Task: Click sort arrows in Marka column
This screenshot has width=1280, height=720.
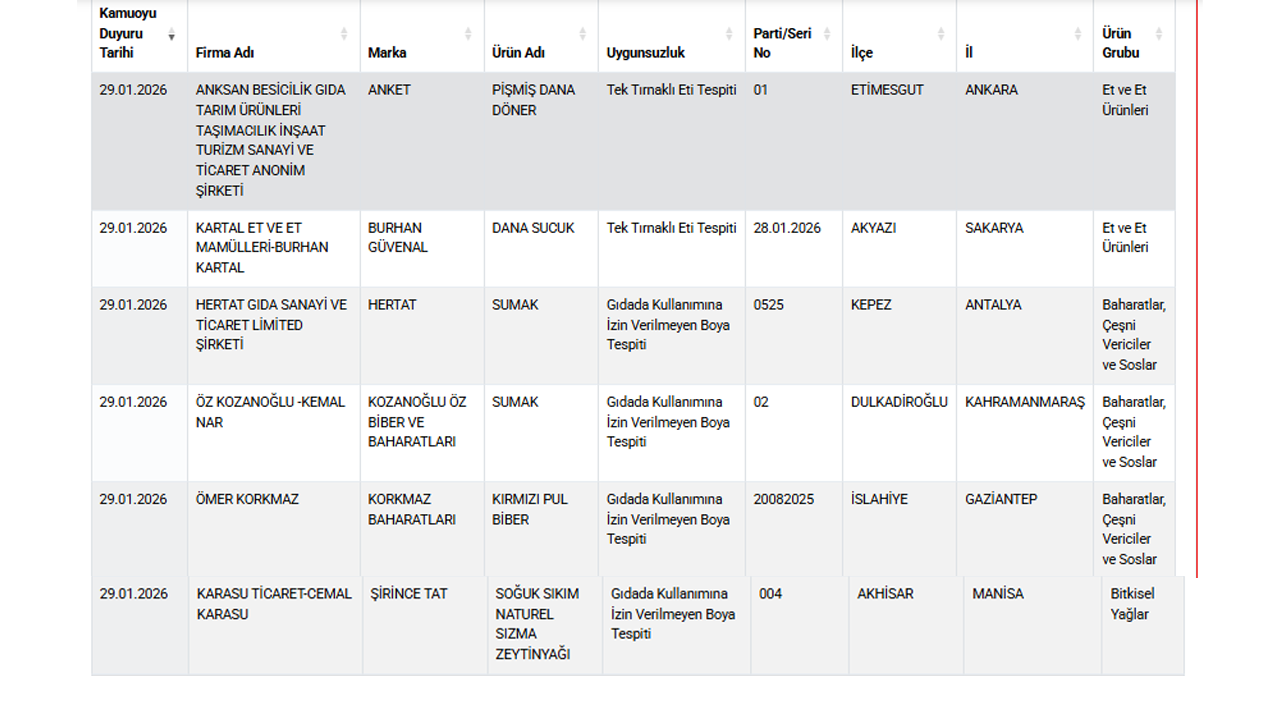Action: tap(468, 34)
